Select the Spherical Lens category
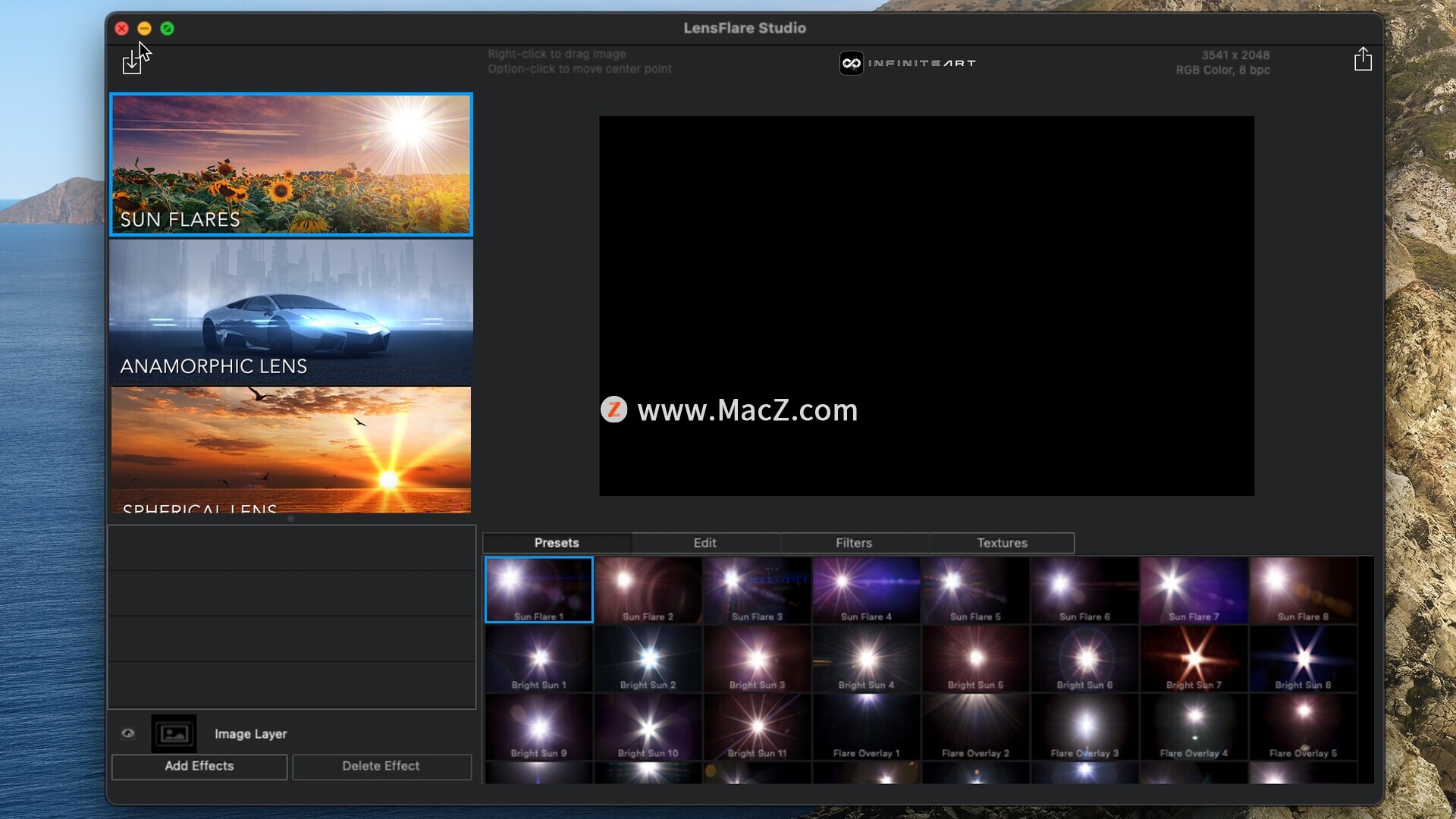 coord(291,450)
